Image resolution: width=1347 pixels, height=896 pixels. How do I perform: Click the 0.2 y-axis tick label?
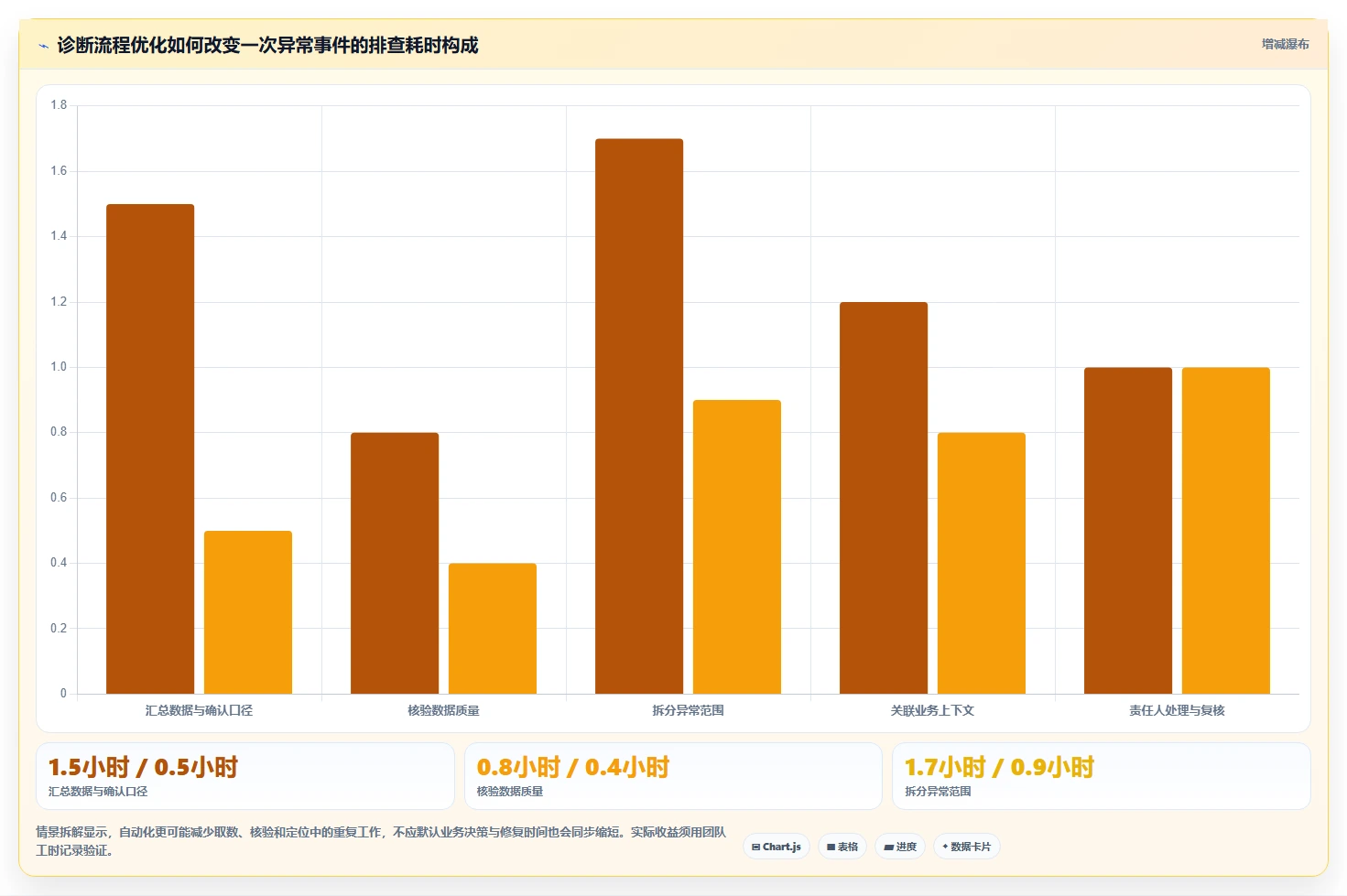pos(59,629)
